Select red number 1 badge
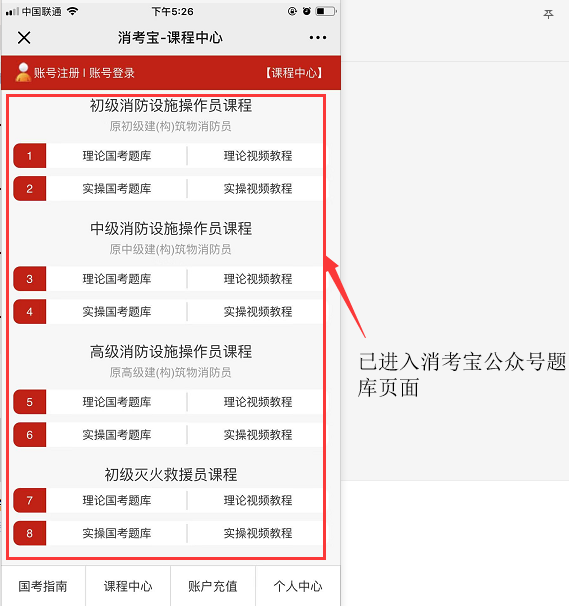 click(30, 156)
